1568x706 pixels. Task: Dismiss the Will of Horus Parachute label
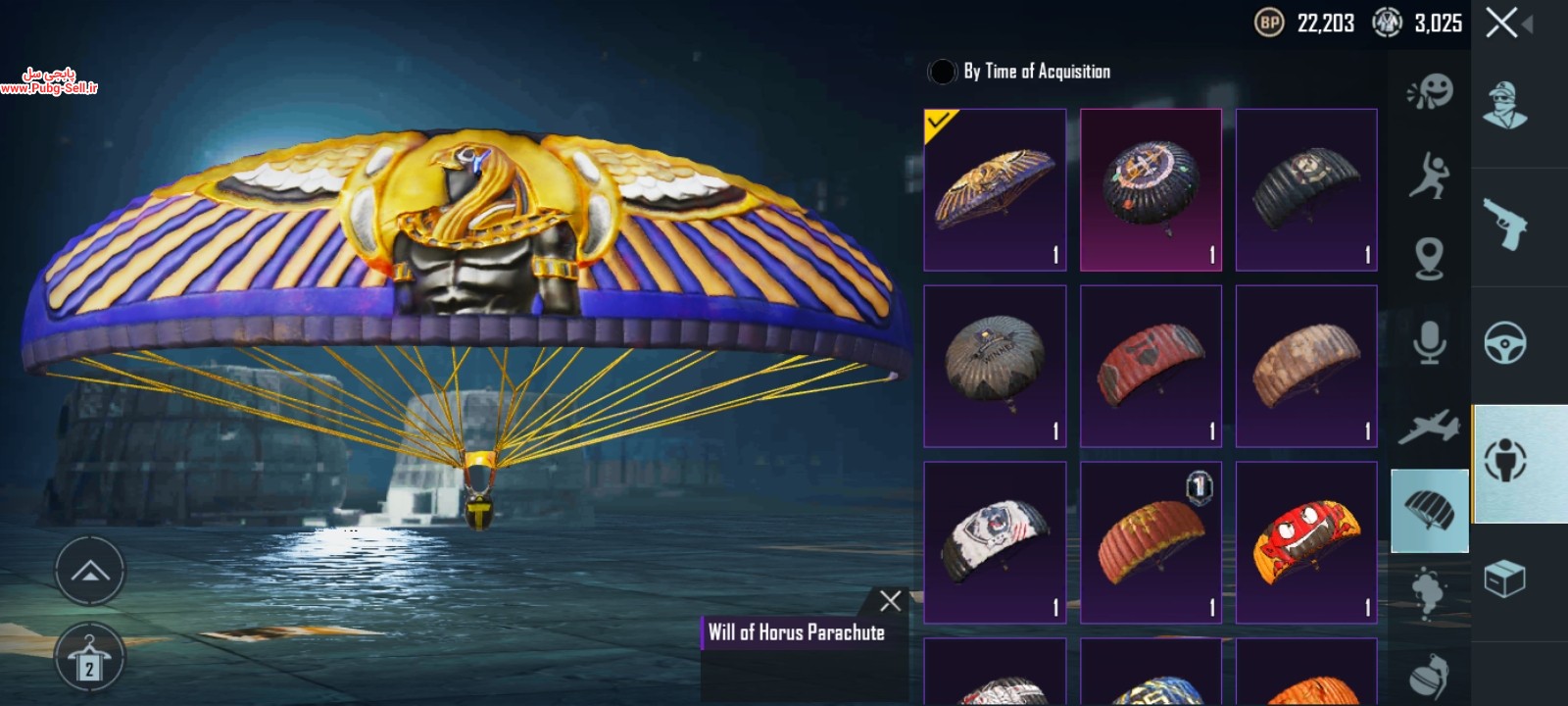890,600
